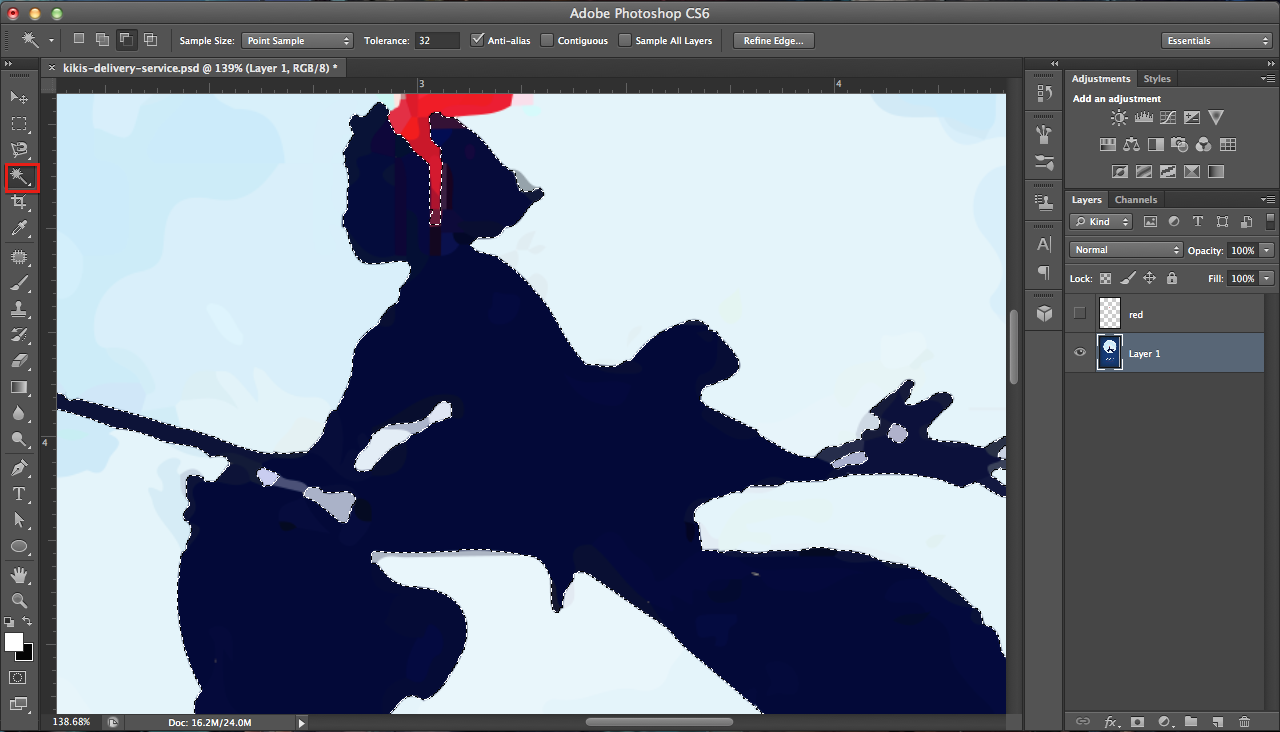Screen dimensions: 1280x732
Task: Add a Color Balance adjustment
Action: pyautogui.click(x=1132, y=145)
